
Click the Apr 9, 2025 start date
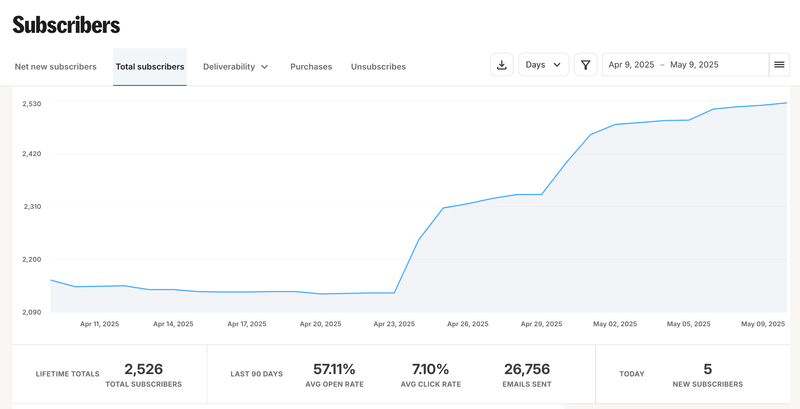(x=631, y=65)
